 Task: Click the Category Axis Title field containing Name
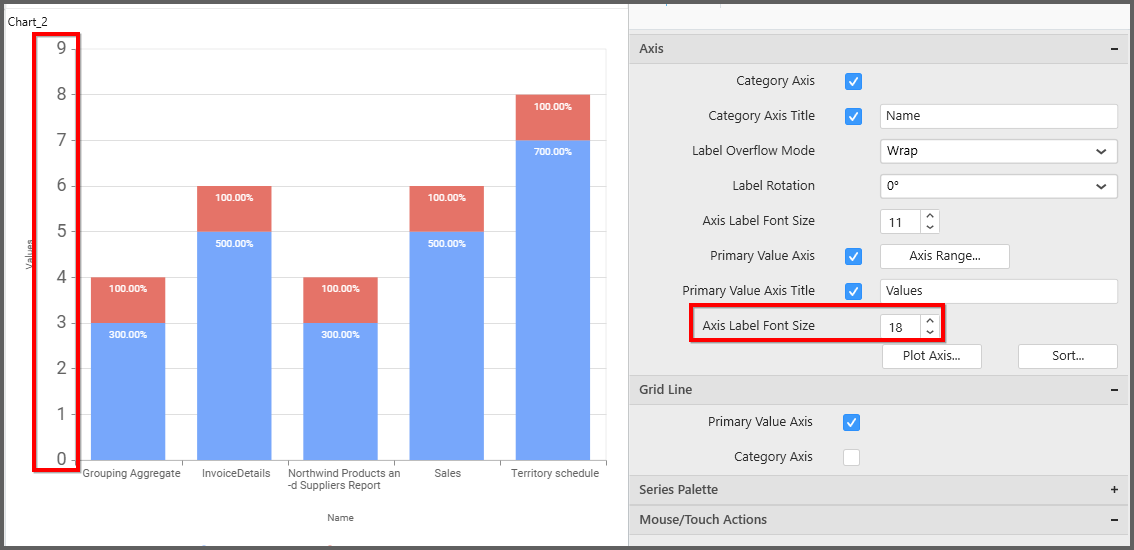point(998,116)
